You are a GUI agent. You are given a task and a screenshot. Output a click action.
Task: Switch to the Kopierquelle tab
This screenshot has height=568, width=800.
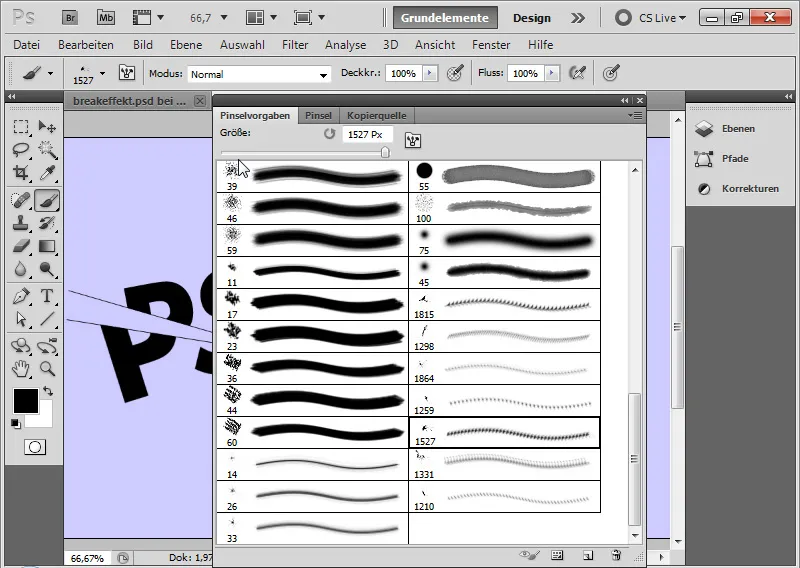(377, 116)
